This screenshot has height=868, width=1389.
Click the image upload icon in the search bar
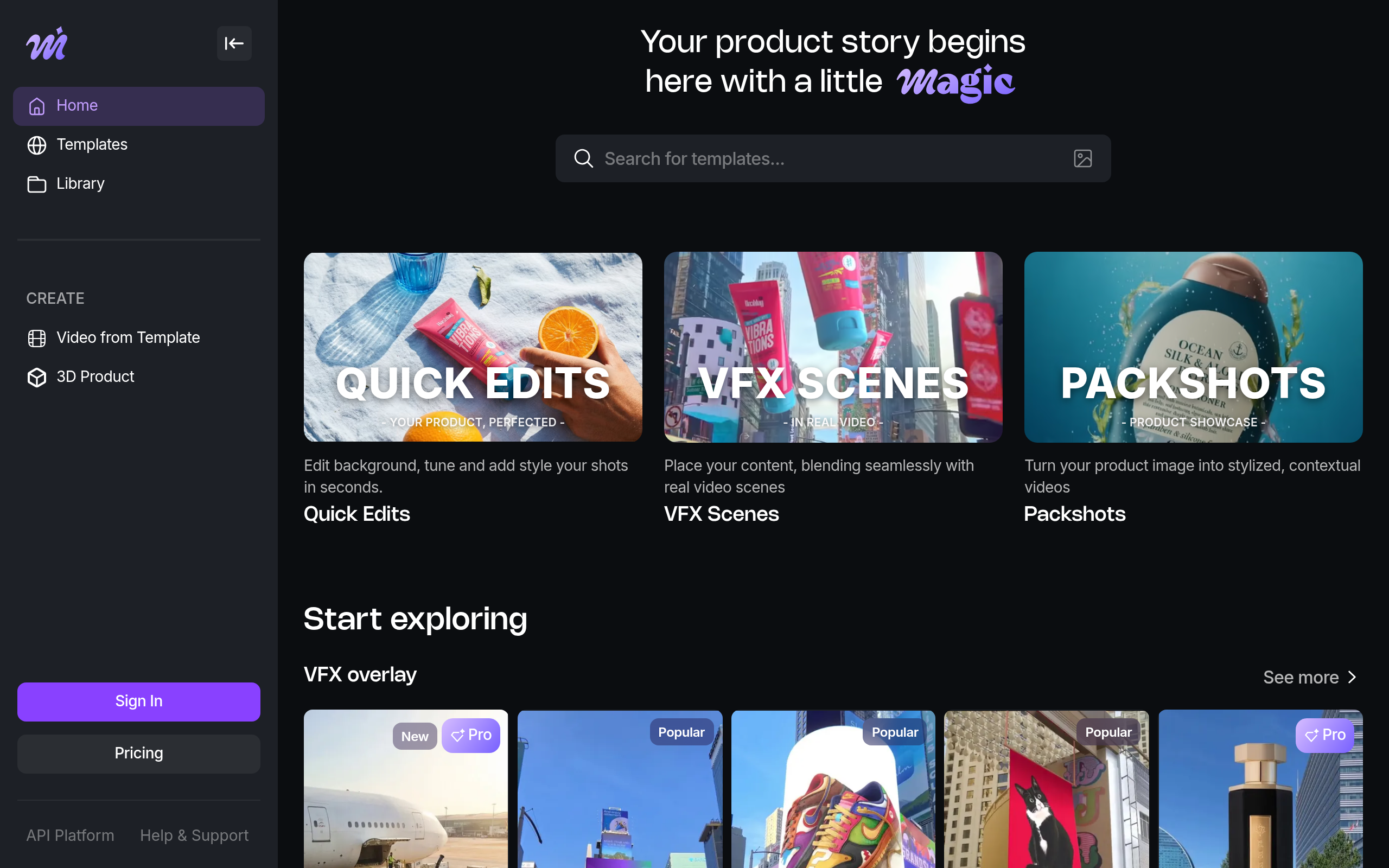1082,158
